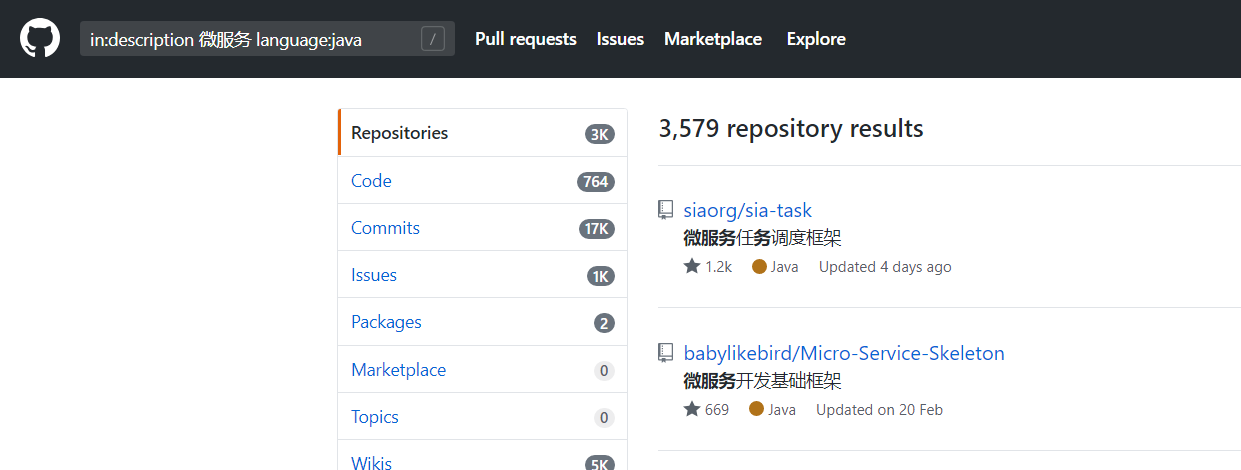Open the babylikebird/Micro-Service-Skeleton repository
1241x470 pixels.
click(x=844, y=353)
